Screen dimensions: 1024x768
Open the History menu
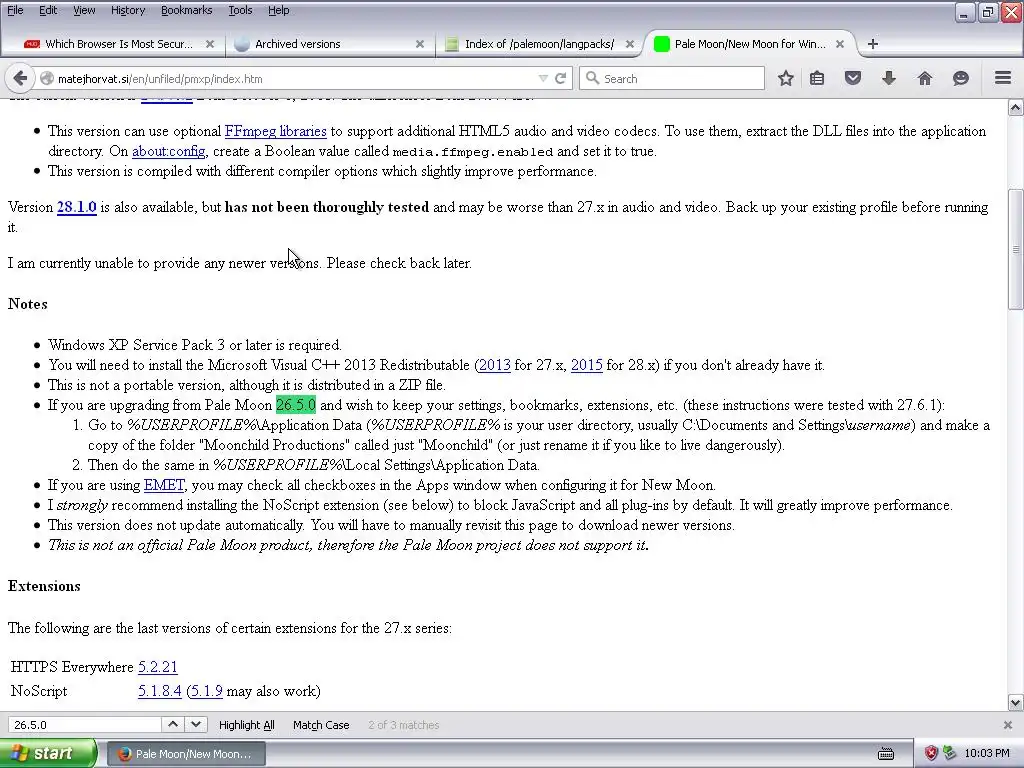(127, 10)
